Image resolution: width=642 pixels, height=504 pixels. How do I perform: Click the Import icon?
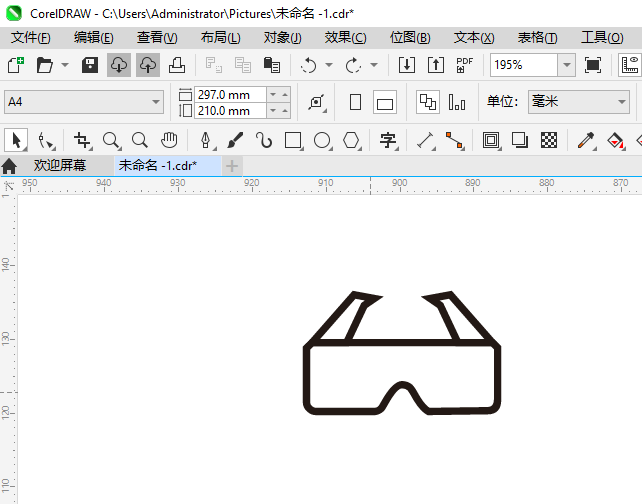(407, 65)
